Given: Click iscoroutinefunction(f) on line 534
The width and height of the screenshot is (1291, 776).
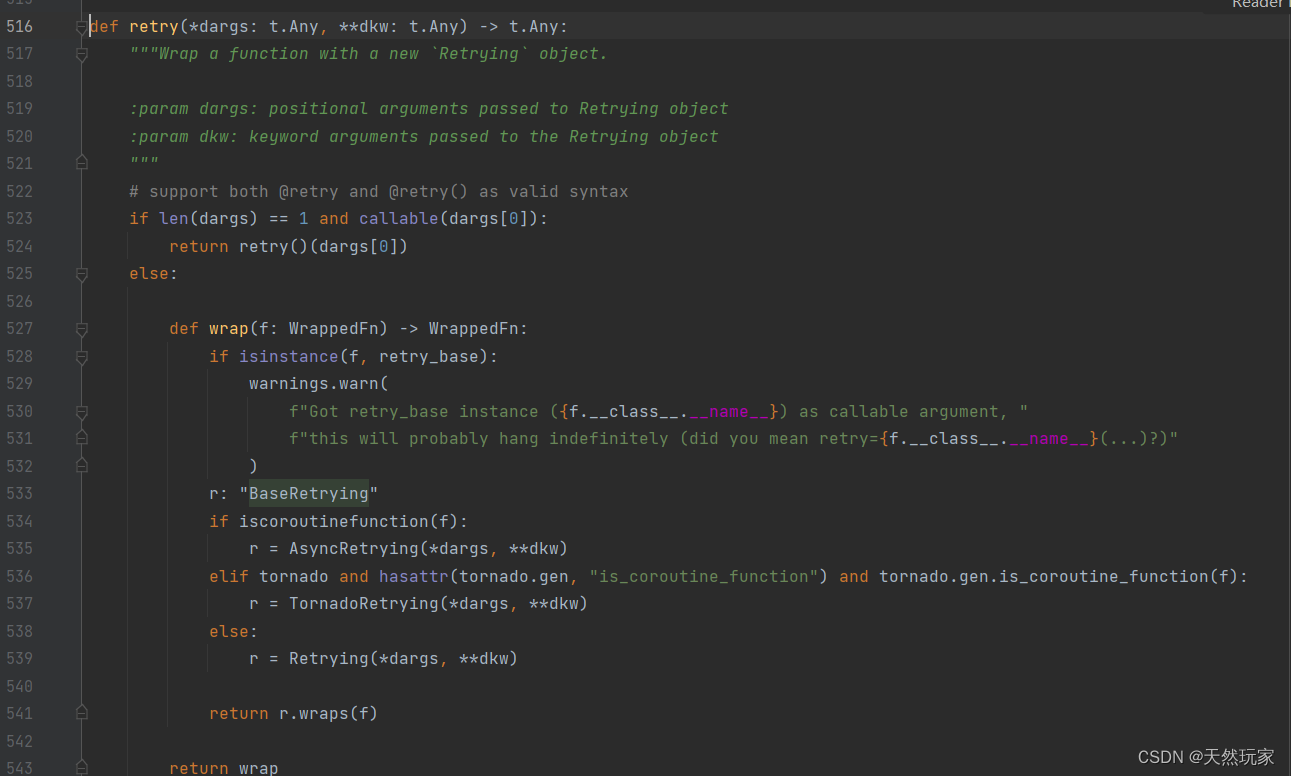Looking at the screenshot, I should [349, 521].
